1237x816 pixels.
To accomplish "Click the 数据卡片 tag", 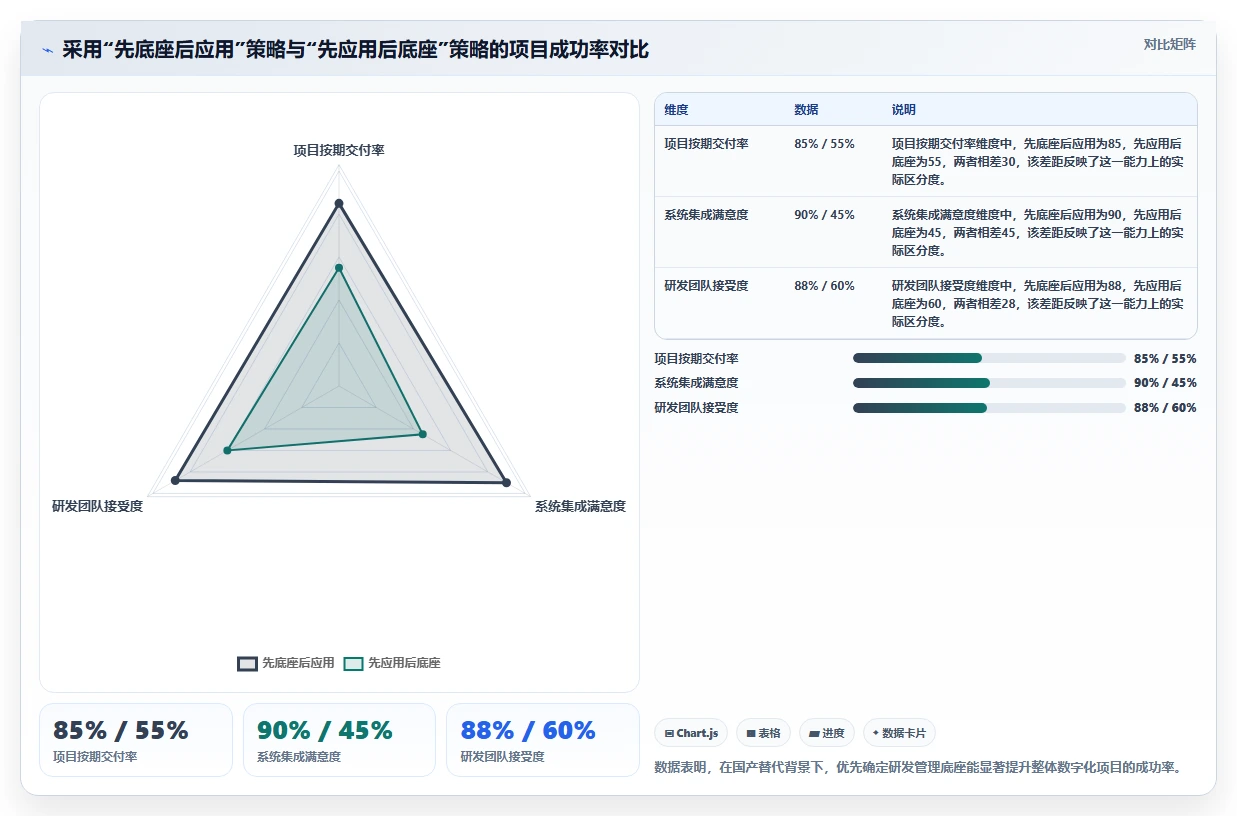I will (899, 733).
